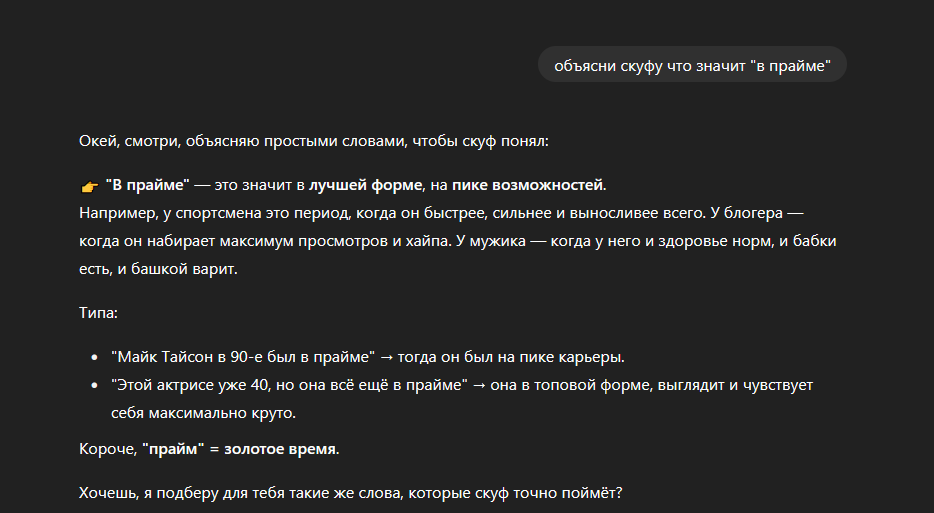934x513 pixels.
Task: Click the line "есть, и башкой варит."
Action: point(158,269)
